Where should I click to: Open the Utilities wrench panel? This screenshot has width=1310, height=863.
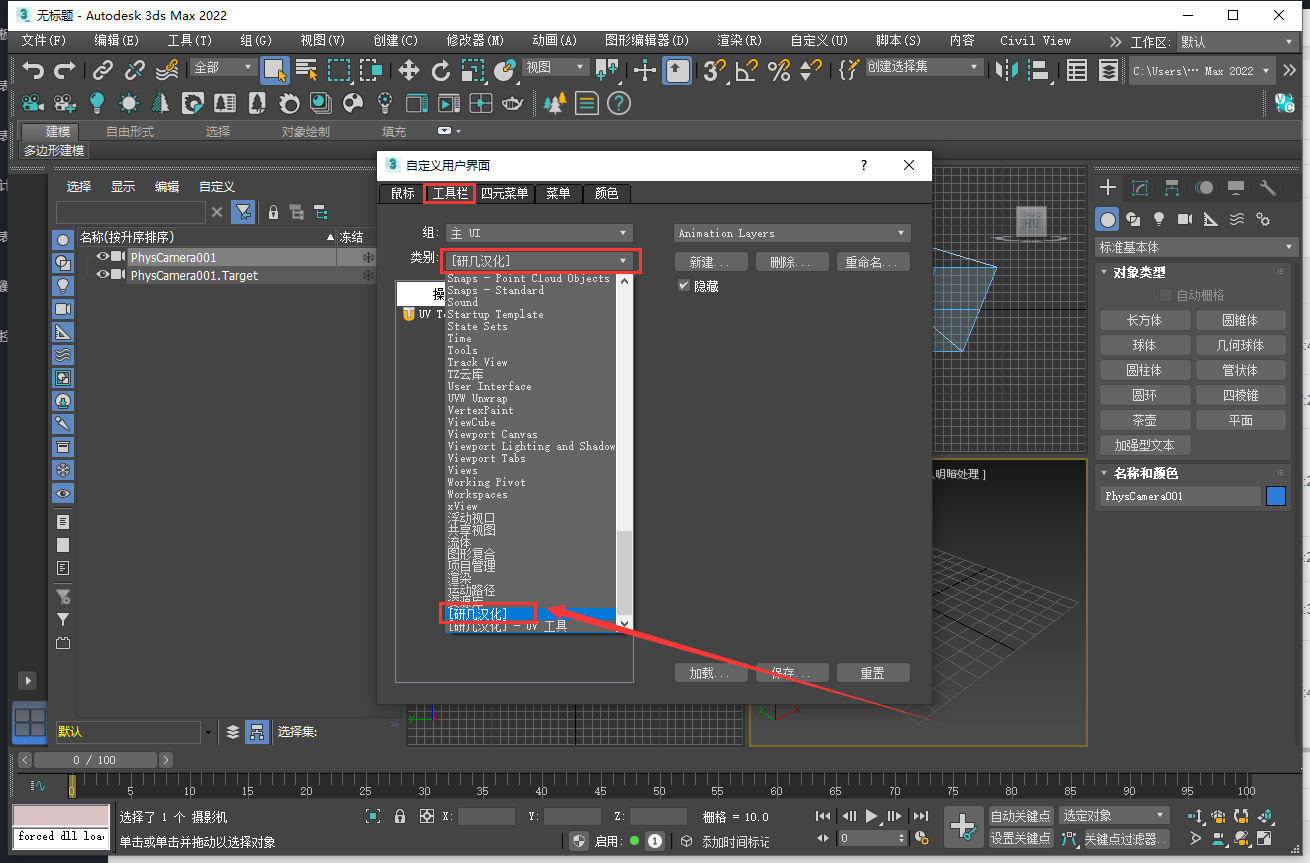point(1268,188)
